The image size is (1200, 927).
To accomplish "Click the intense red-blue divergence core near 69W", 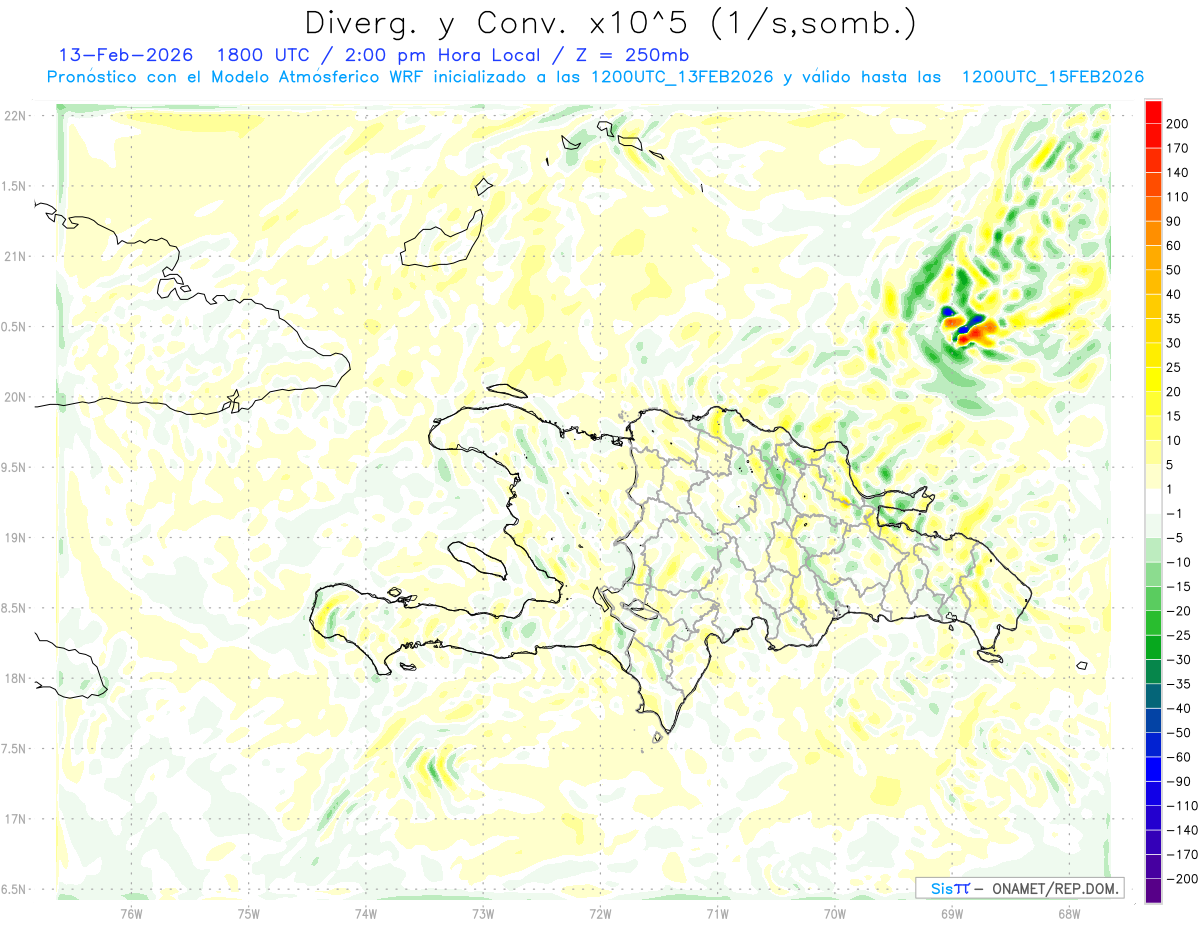I will [966, 327].
